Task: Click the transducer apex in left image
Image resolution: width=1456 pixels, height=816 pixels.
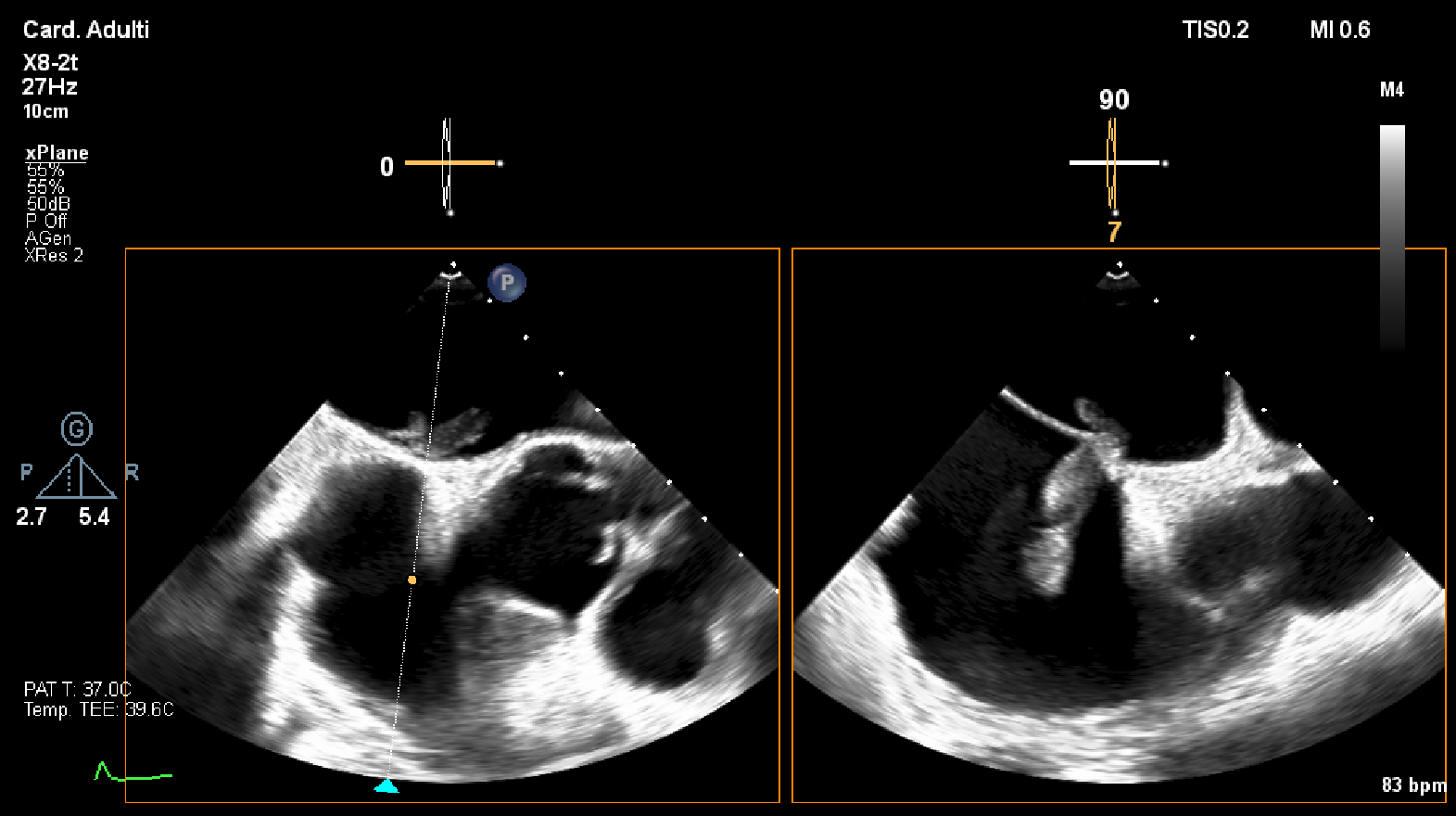Action: [451, 273]
